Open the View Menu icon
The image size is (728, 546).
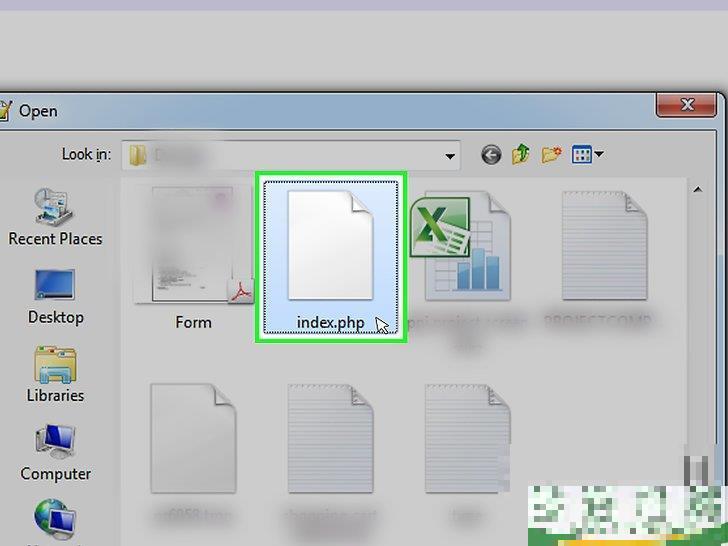pos(581,155)
